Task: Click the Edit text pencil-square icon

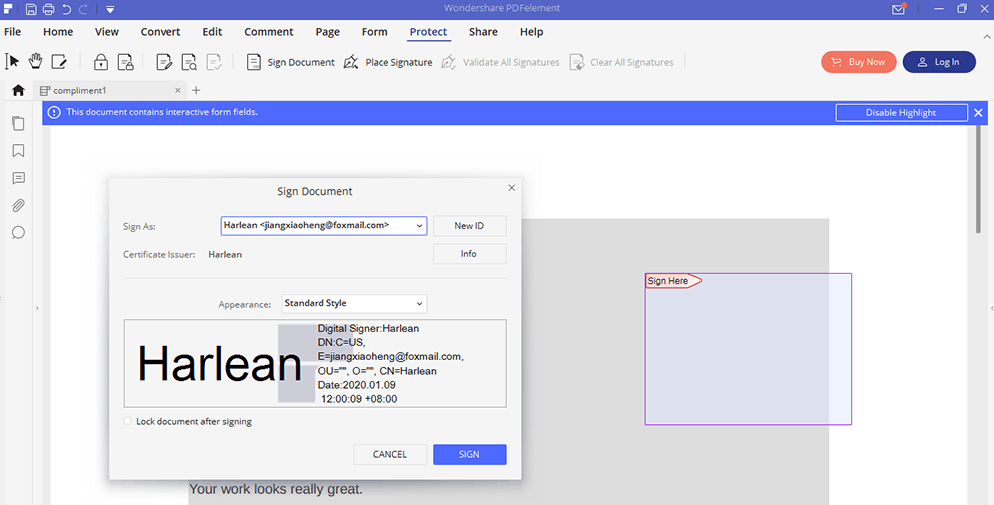Action: pos(59,61)
